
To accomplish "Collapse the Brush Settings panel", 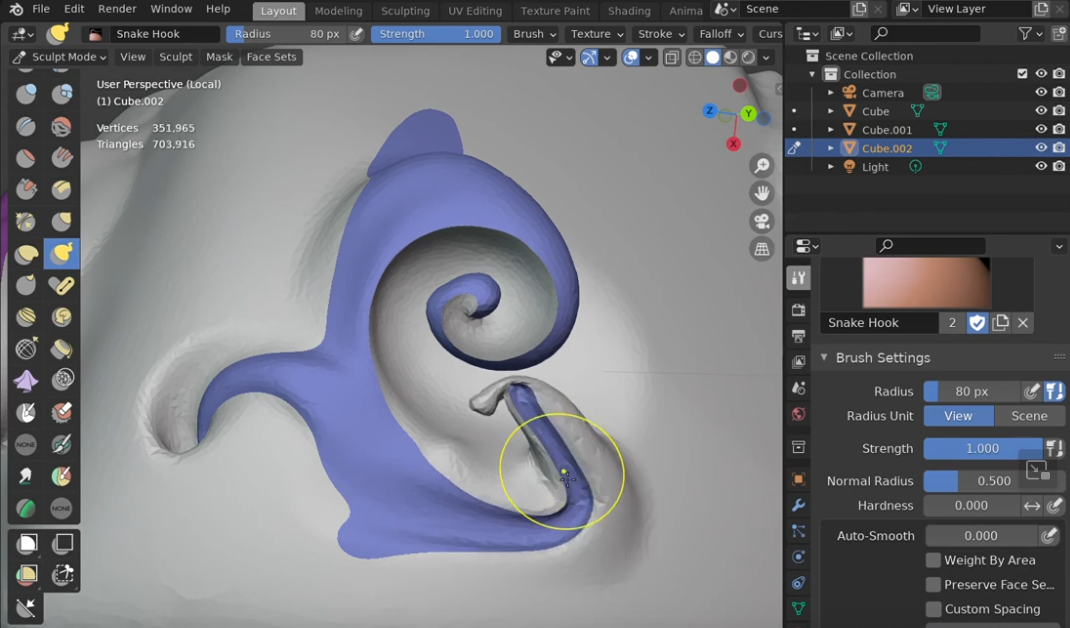I will tap(824, 358).
